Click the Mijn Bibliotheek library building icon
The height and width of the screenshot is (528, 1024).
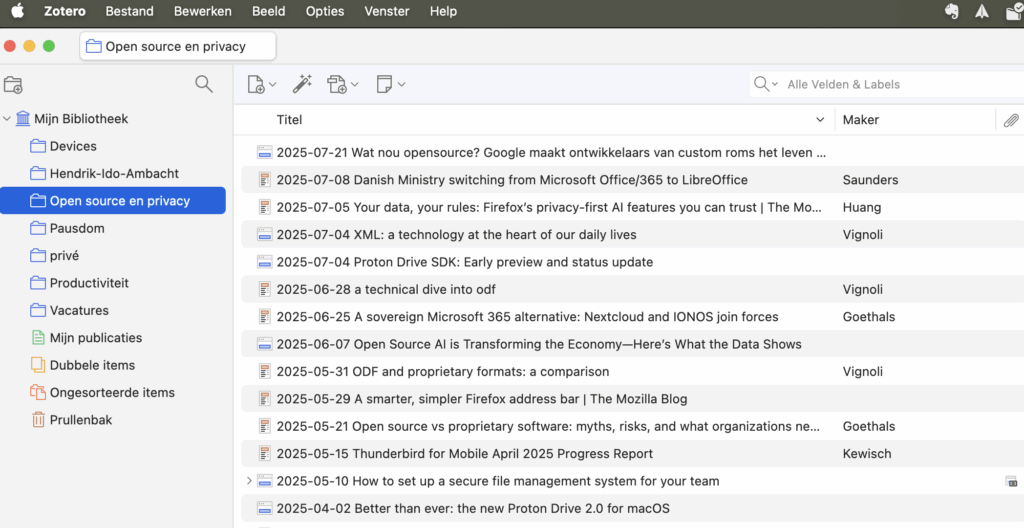(23, 119)
